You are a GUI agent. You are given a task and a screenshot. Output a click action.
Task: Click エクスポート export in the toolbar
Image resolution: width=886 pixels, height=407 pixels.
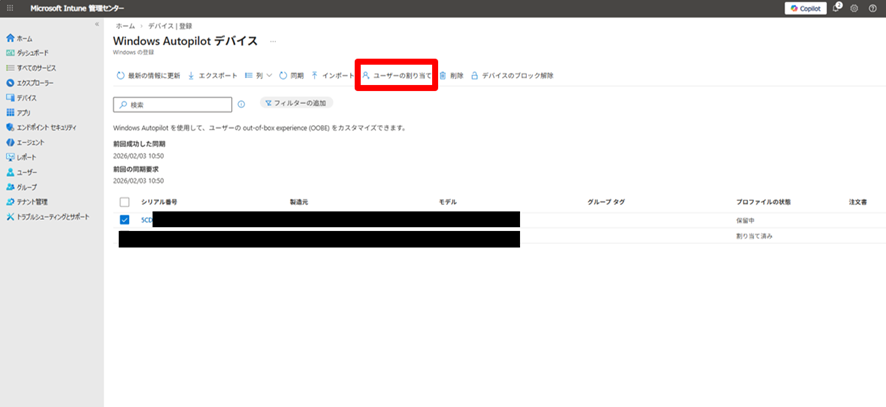(213, 75)
